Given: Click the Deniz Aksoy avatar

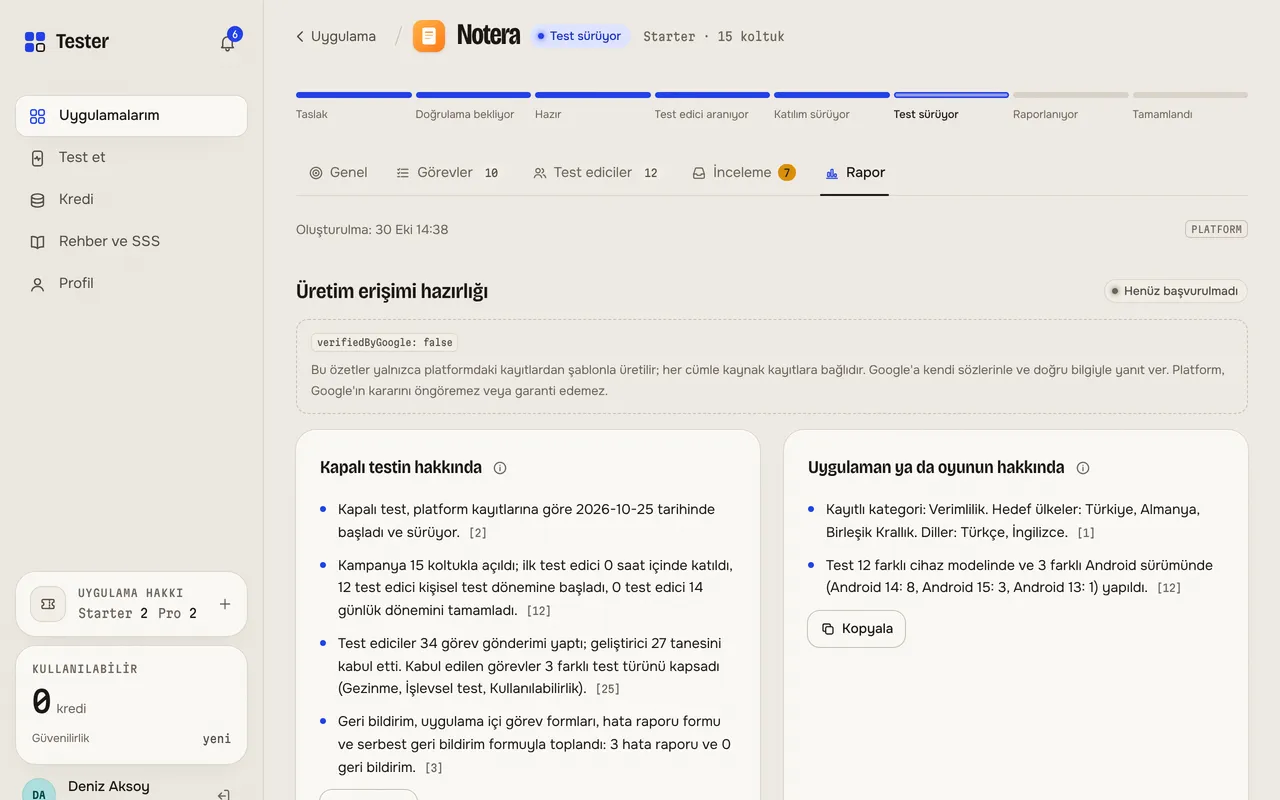Looking at the screenshot, I should point(39,790).
